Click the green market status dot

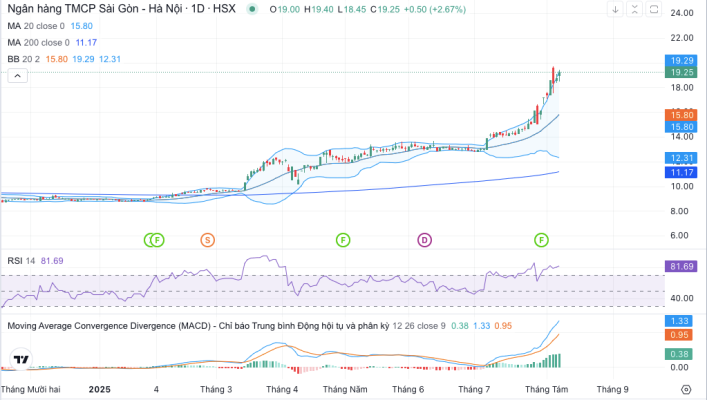coord(252,9)
